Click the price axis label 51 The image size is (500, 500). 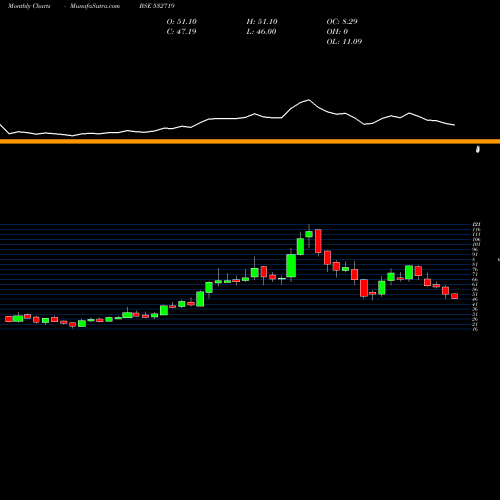[475, 294]
